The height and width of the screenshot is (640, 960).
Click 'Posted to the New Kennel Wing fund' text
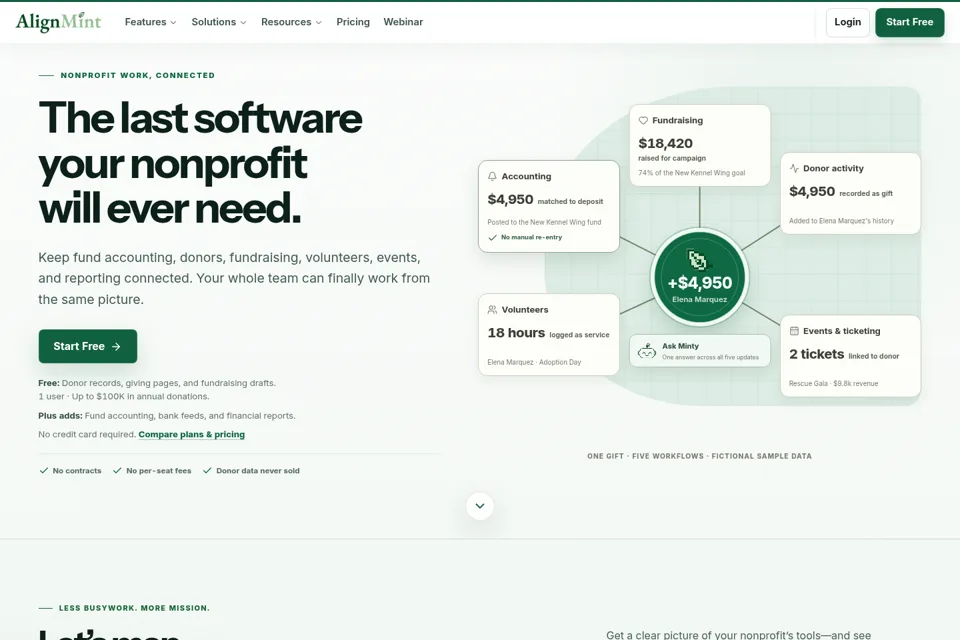click(x=544, y=222)
